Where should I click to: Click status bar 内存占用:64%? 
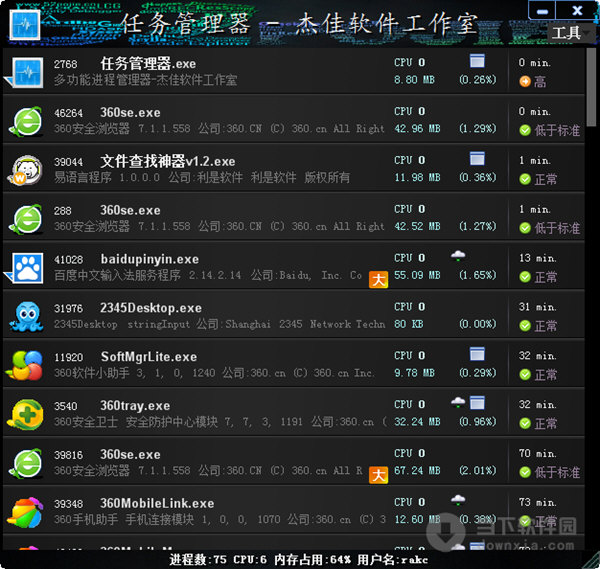click(312, 560)
